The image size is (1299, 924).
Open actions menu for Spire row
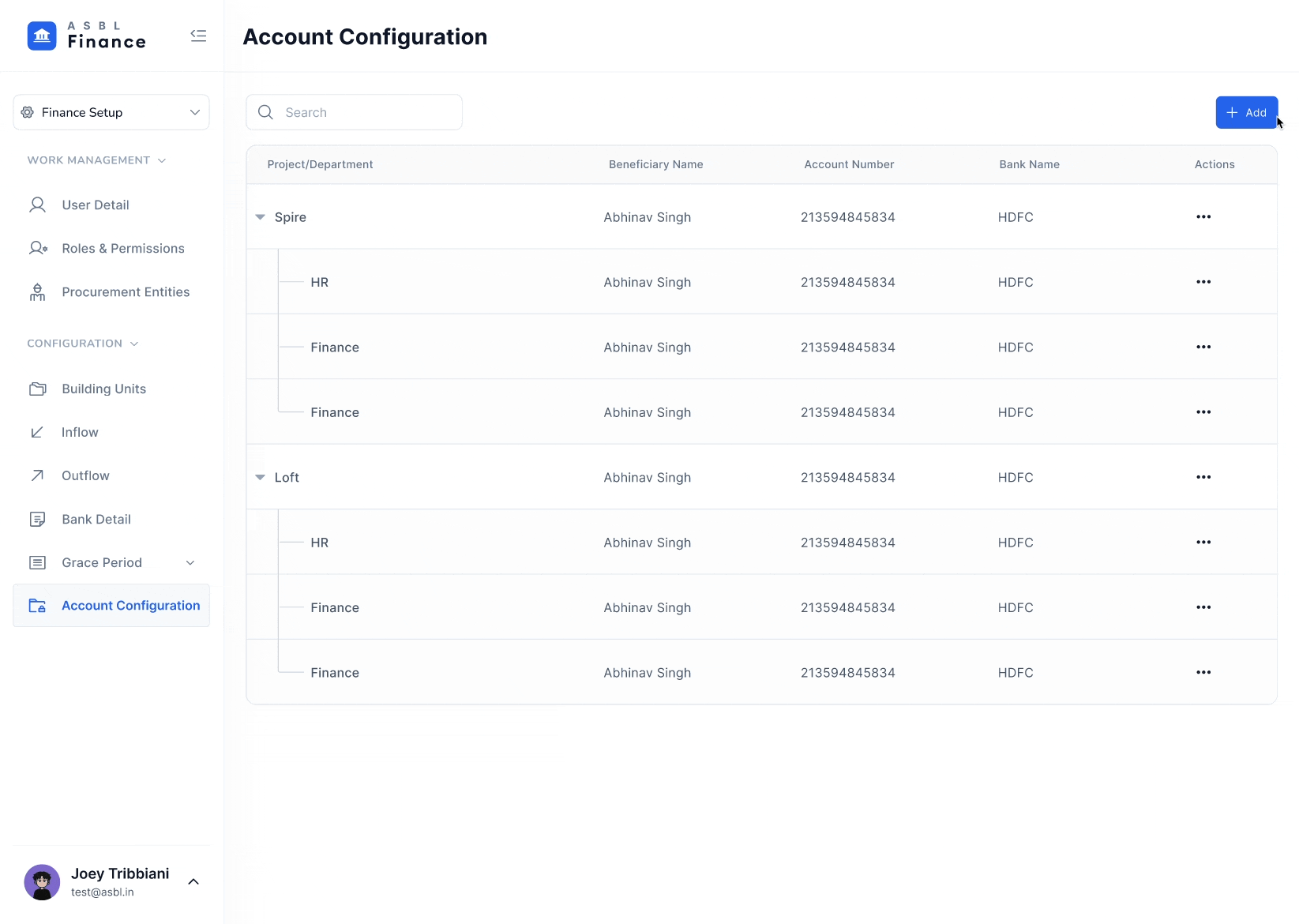1203,217
